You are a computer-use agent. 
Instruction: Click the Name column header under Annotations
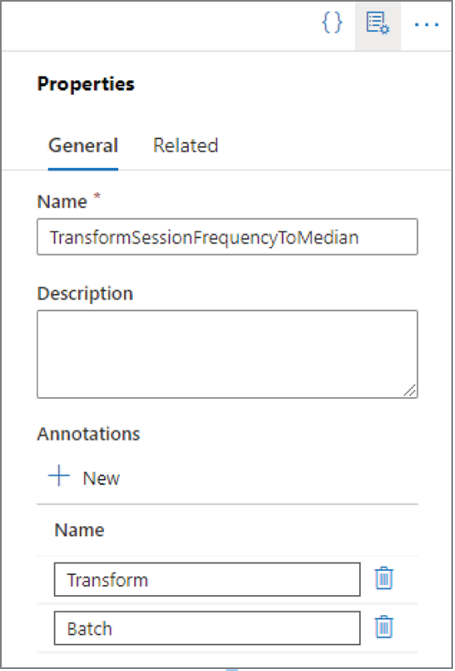click(80, 530)
